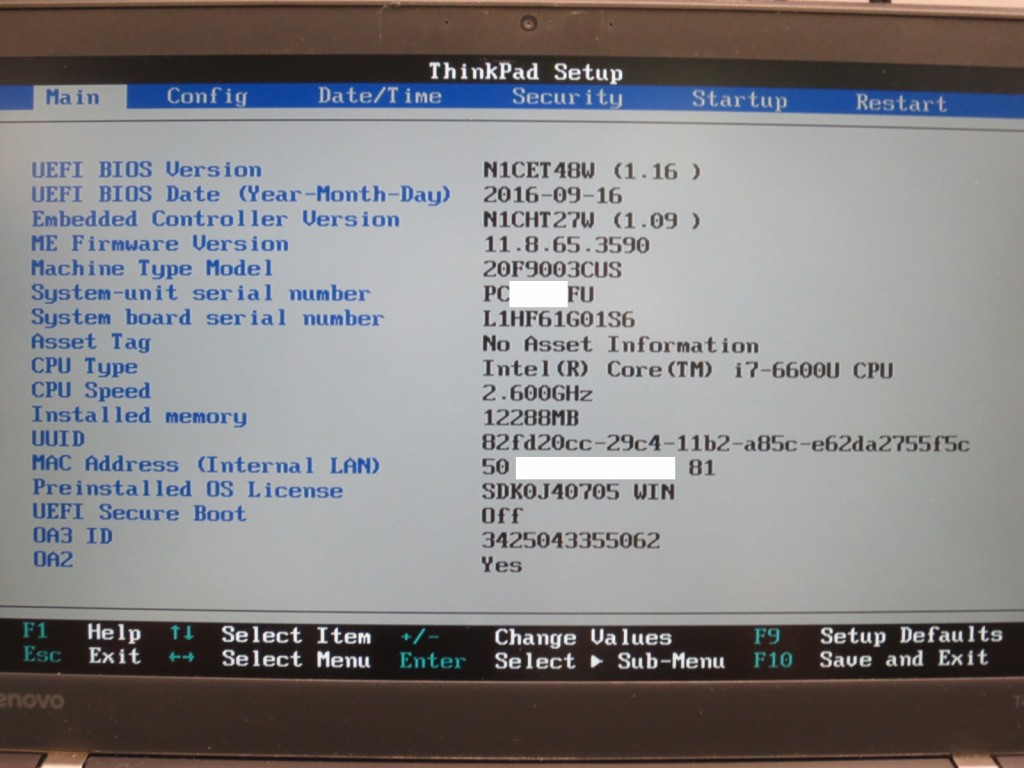Click the up/down arrows icon for Select Item

[181, 634]
